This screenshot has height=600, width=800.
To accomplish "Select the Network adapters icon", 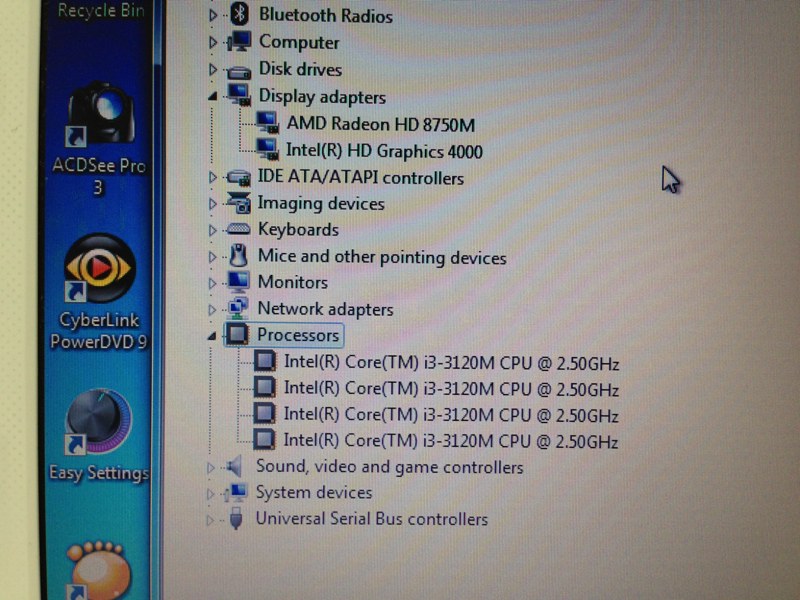I will click(237, 309).
